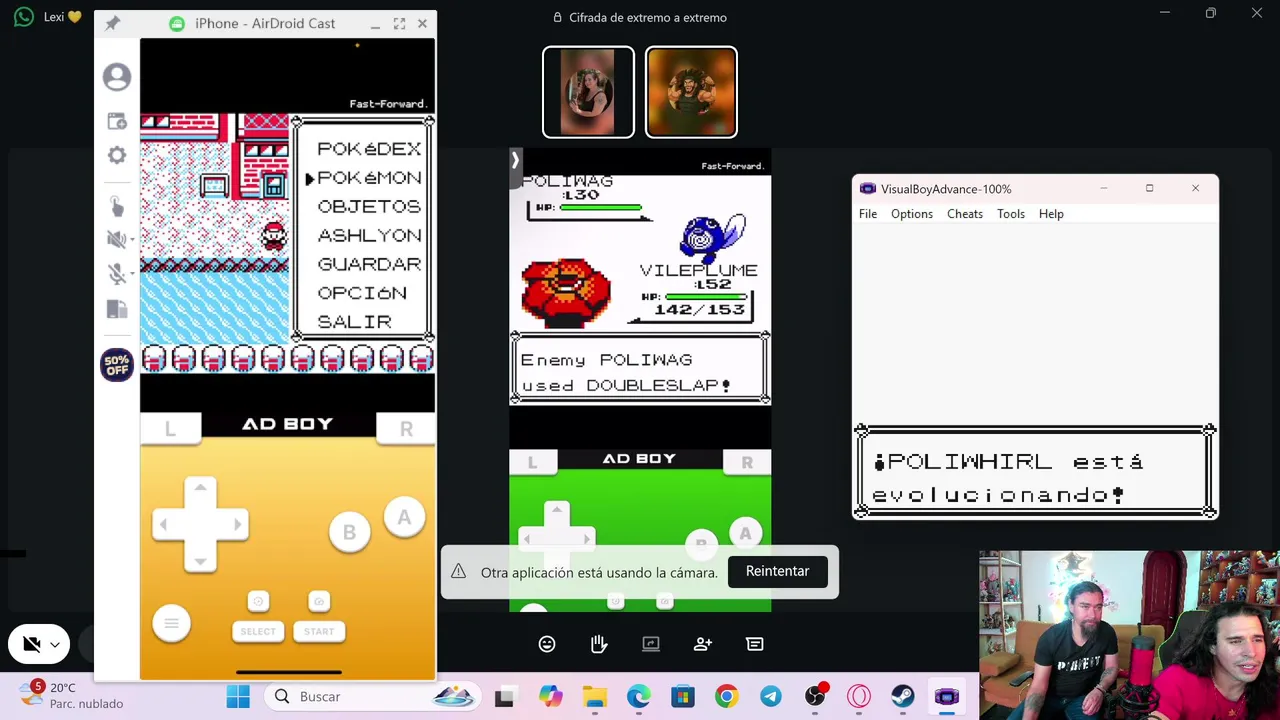The width and height of the screenshot is (1280, 720).
Task: Select OPCIóN in the game menu
Action: tap(362, 294)
